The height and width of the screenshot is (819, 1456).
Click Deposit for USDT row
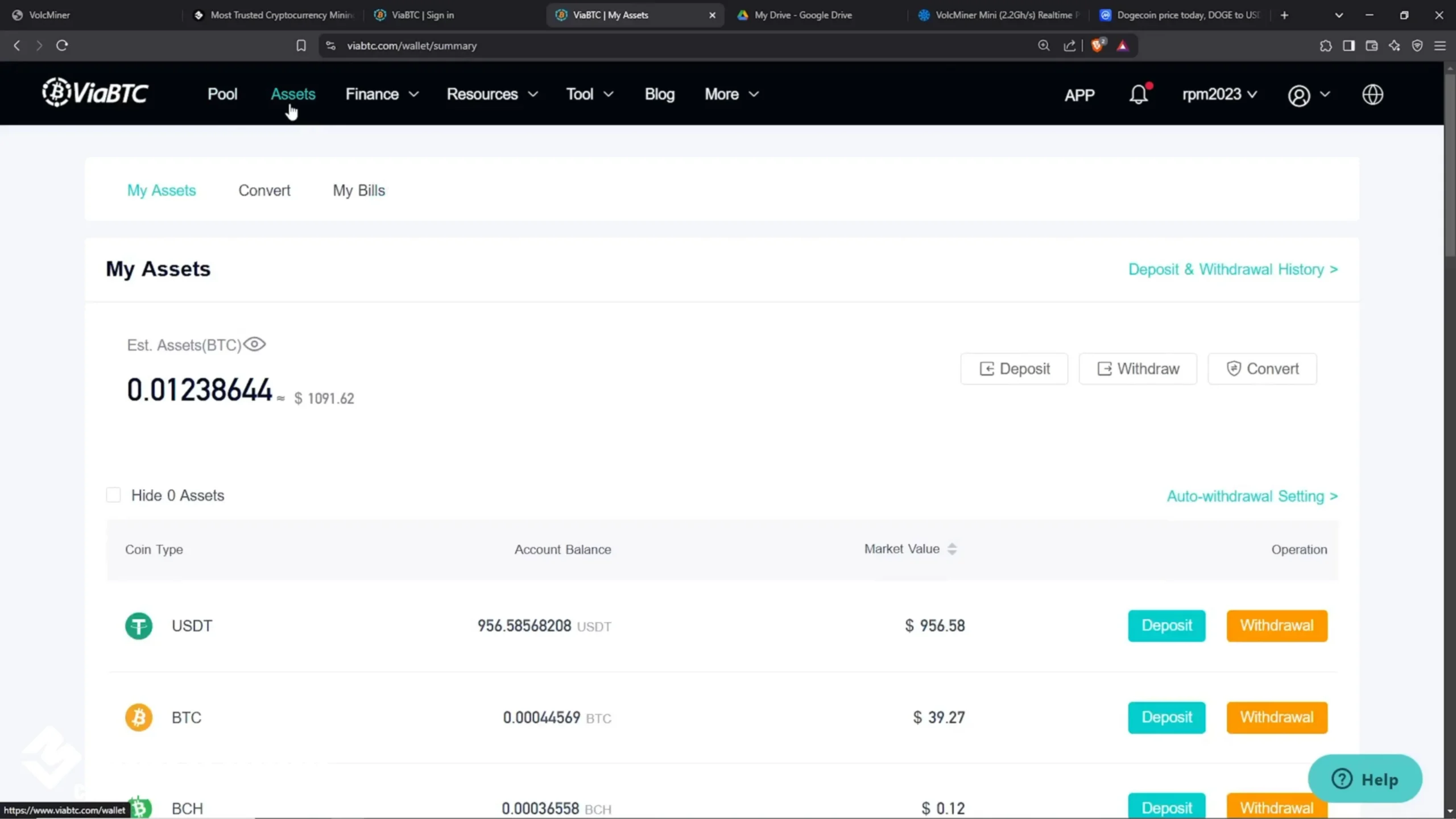(1167, 626)
